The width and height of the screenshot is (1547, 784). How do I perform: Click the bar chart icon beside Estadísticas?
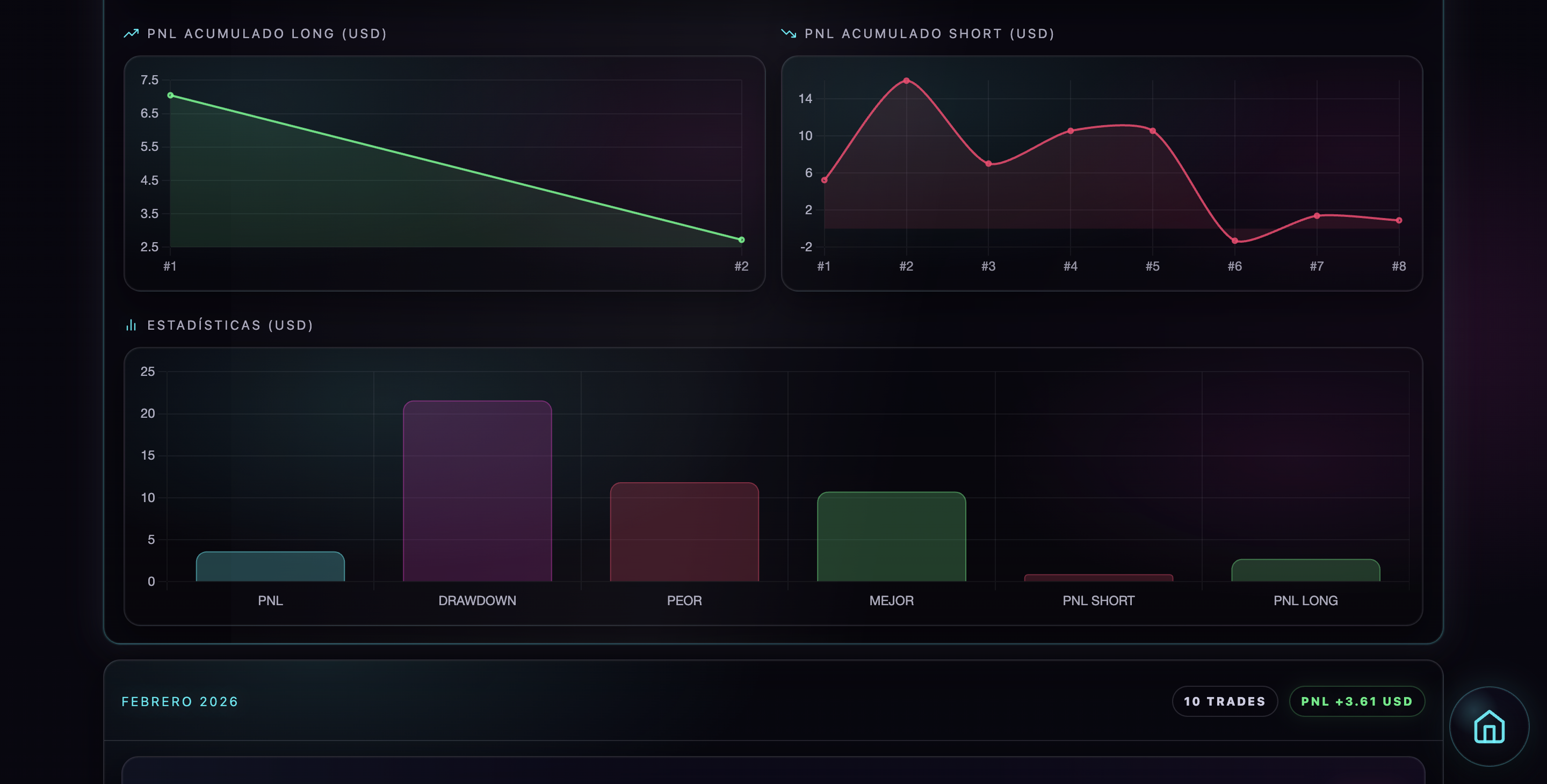pos(131,325)
